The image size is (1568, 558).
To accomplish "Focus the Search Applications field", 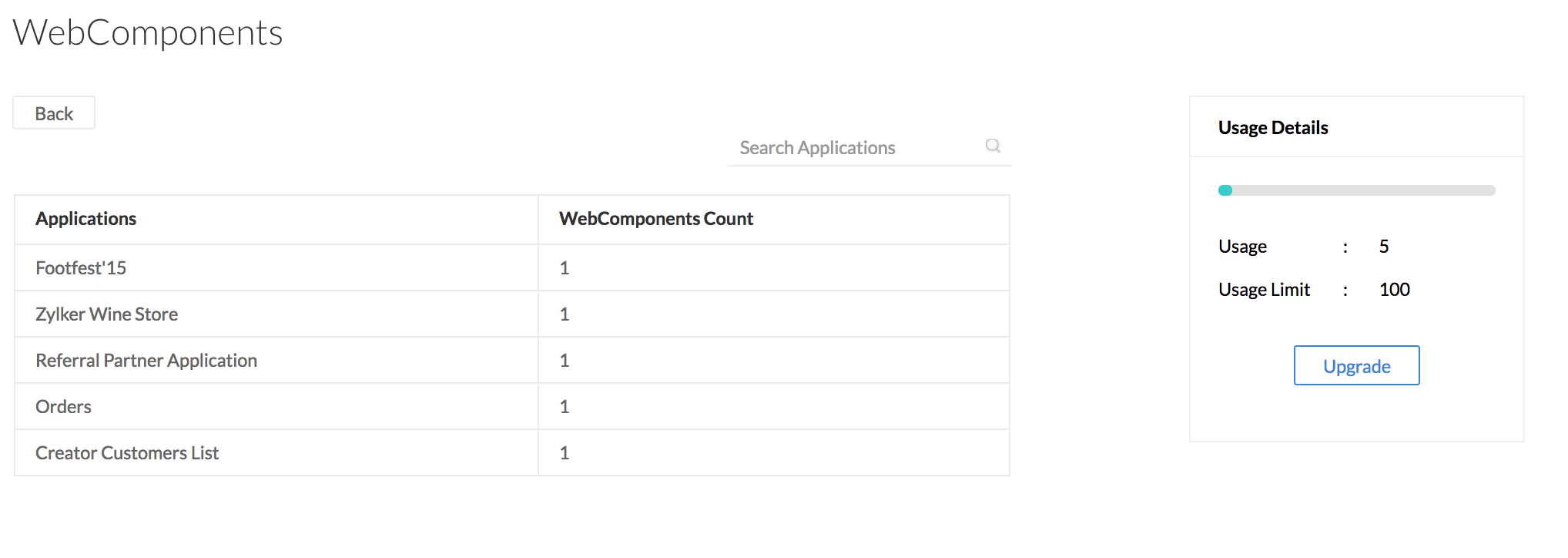I will 855,147.
